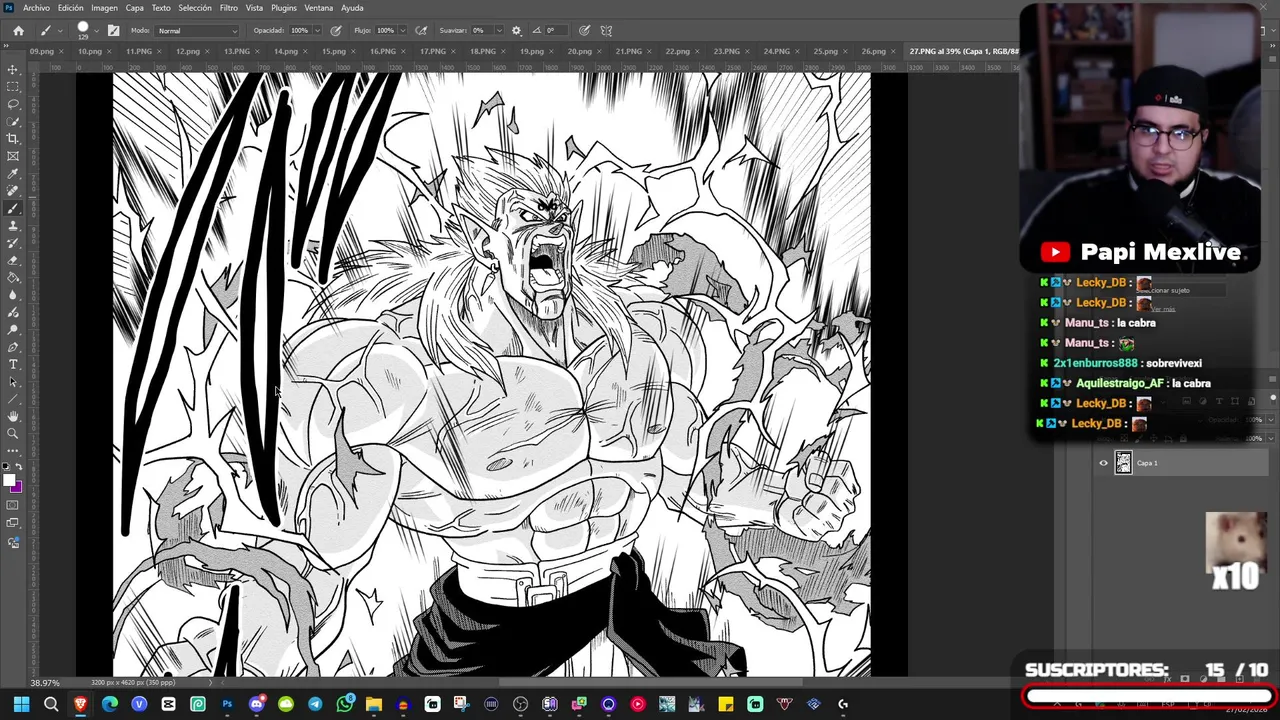Toggle Quick Mask mode
1280x720 pixels.
tap(13, 505)
